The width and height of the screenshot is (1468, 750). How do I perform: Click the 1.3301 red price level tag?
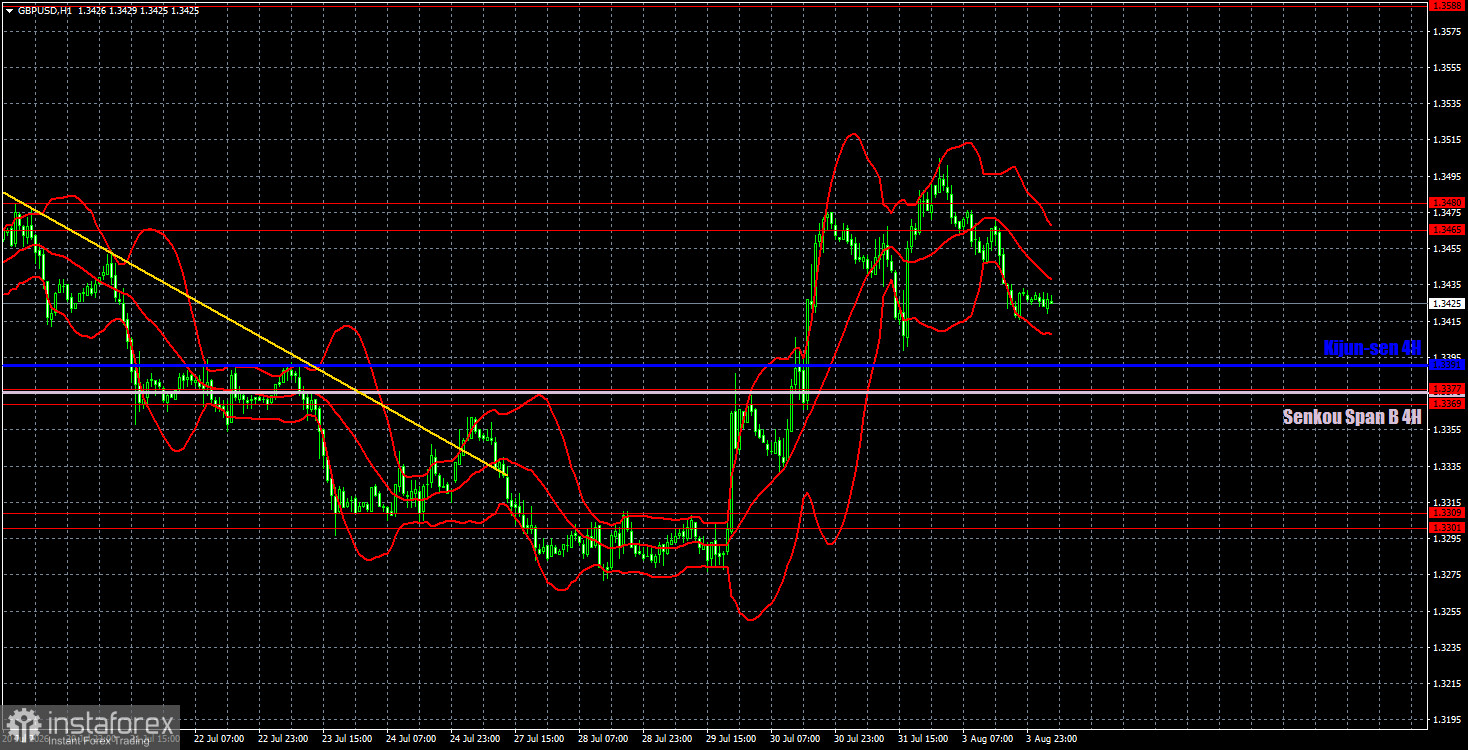[x=1447, y=527]
